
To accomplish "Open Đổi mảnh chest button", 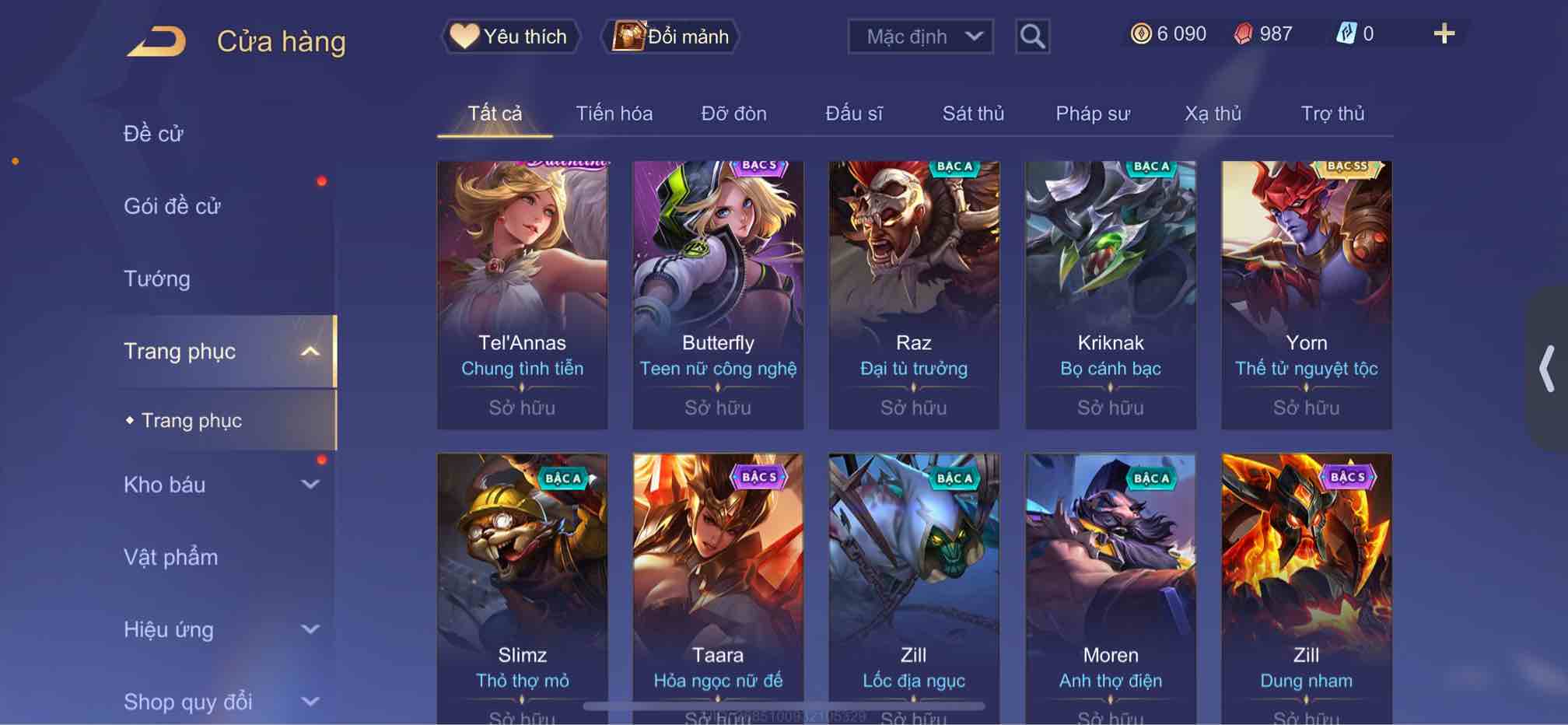I will [x=670, y=37].
